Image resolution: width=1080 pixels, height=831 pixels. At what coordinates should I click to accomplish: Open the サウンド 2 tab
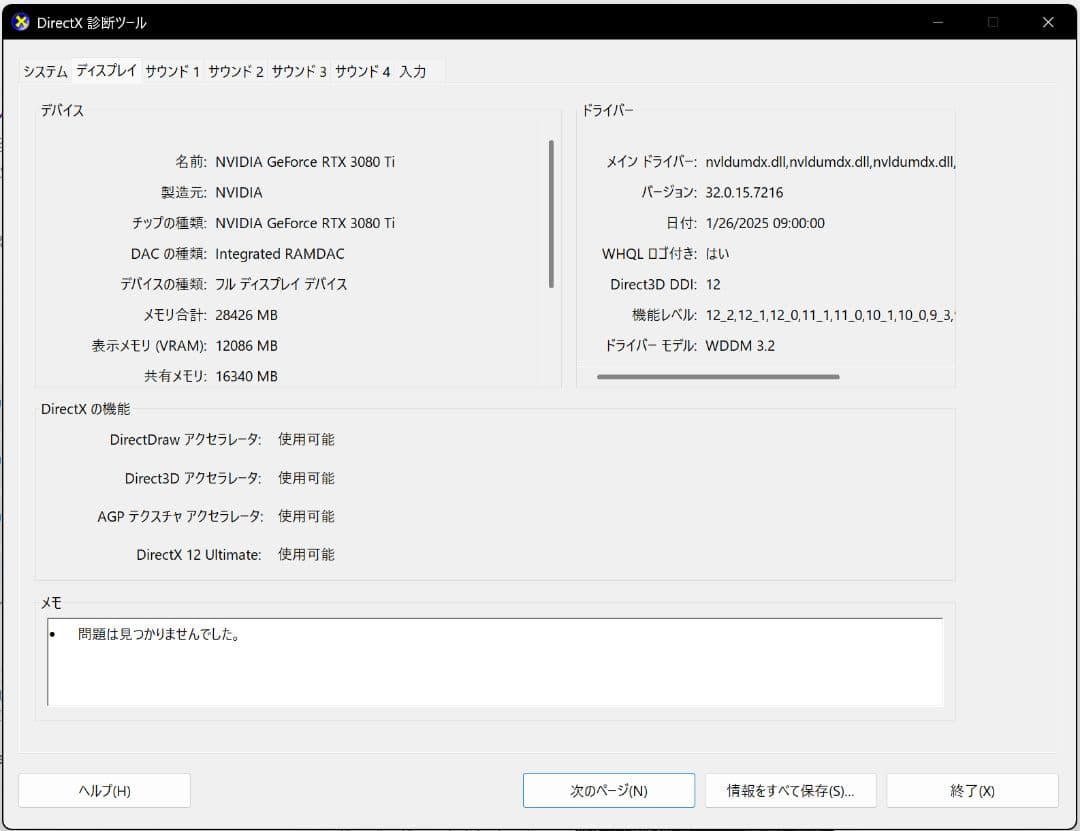(238, 71)
